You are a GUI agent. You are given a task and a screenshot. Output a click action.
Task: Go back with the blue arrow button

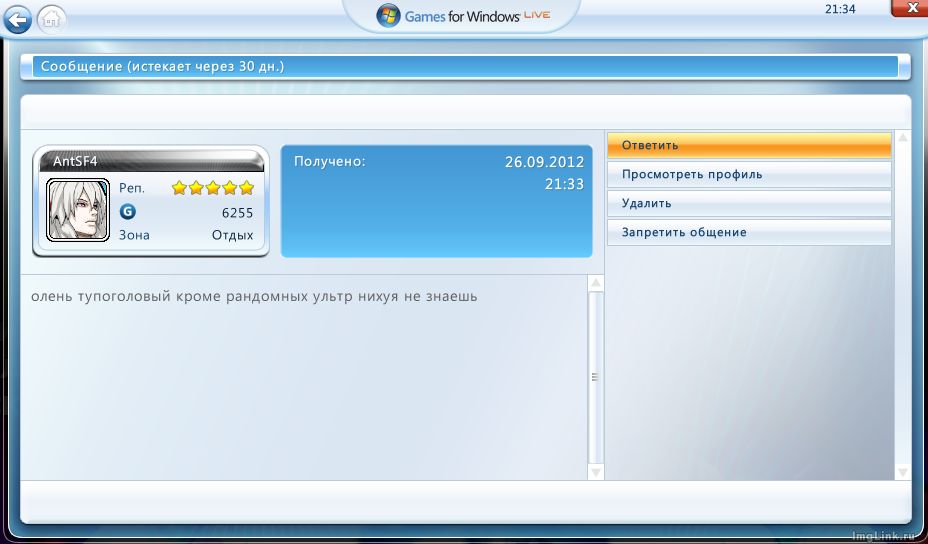pos(17,20)
